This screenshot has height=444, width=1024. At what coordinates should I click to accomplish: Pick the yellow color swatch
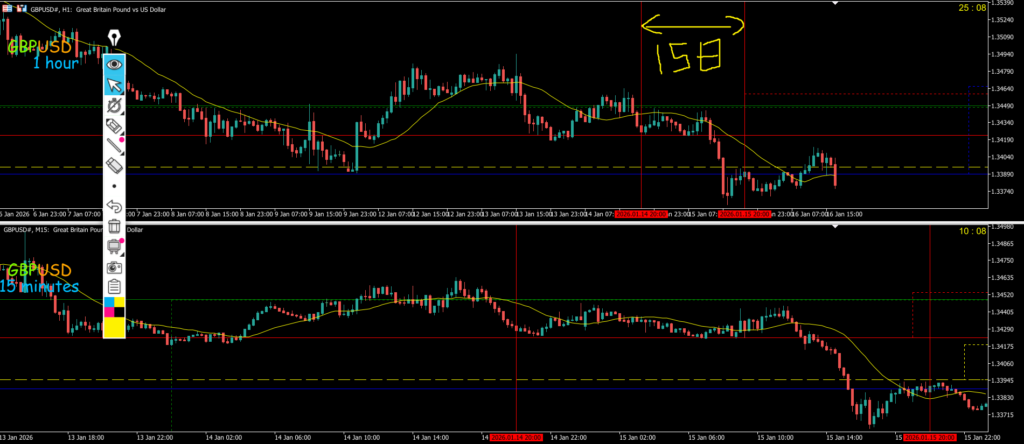(114, 327)
